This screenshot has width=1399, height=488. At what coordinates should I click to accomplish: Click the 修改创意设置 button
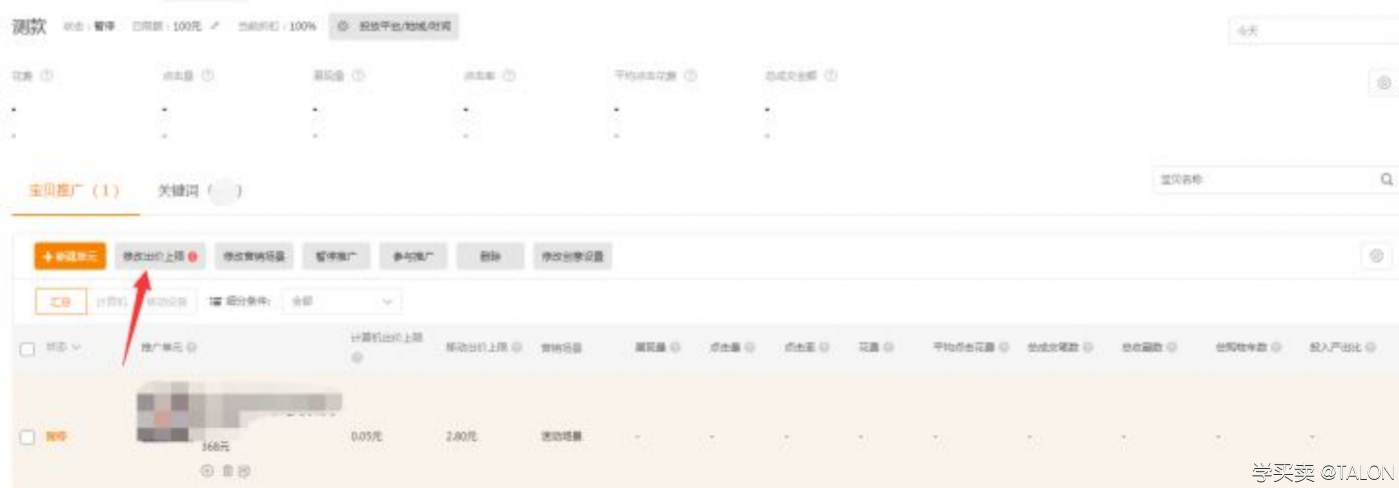pos(573,257)
